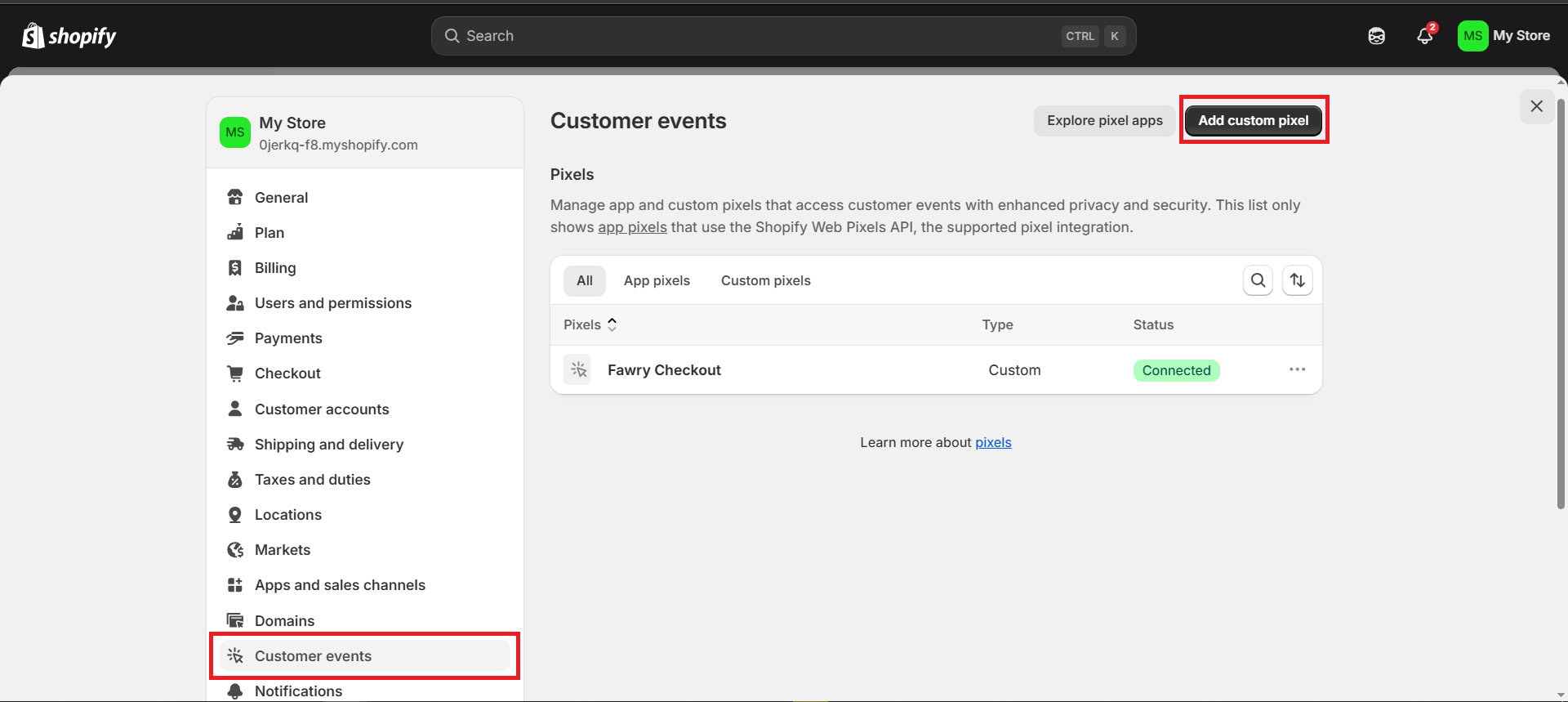
Task: Follow the Learn more pixels link
Action: tap(993, 442)
